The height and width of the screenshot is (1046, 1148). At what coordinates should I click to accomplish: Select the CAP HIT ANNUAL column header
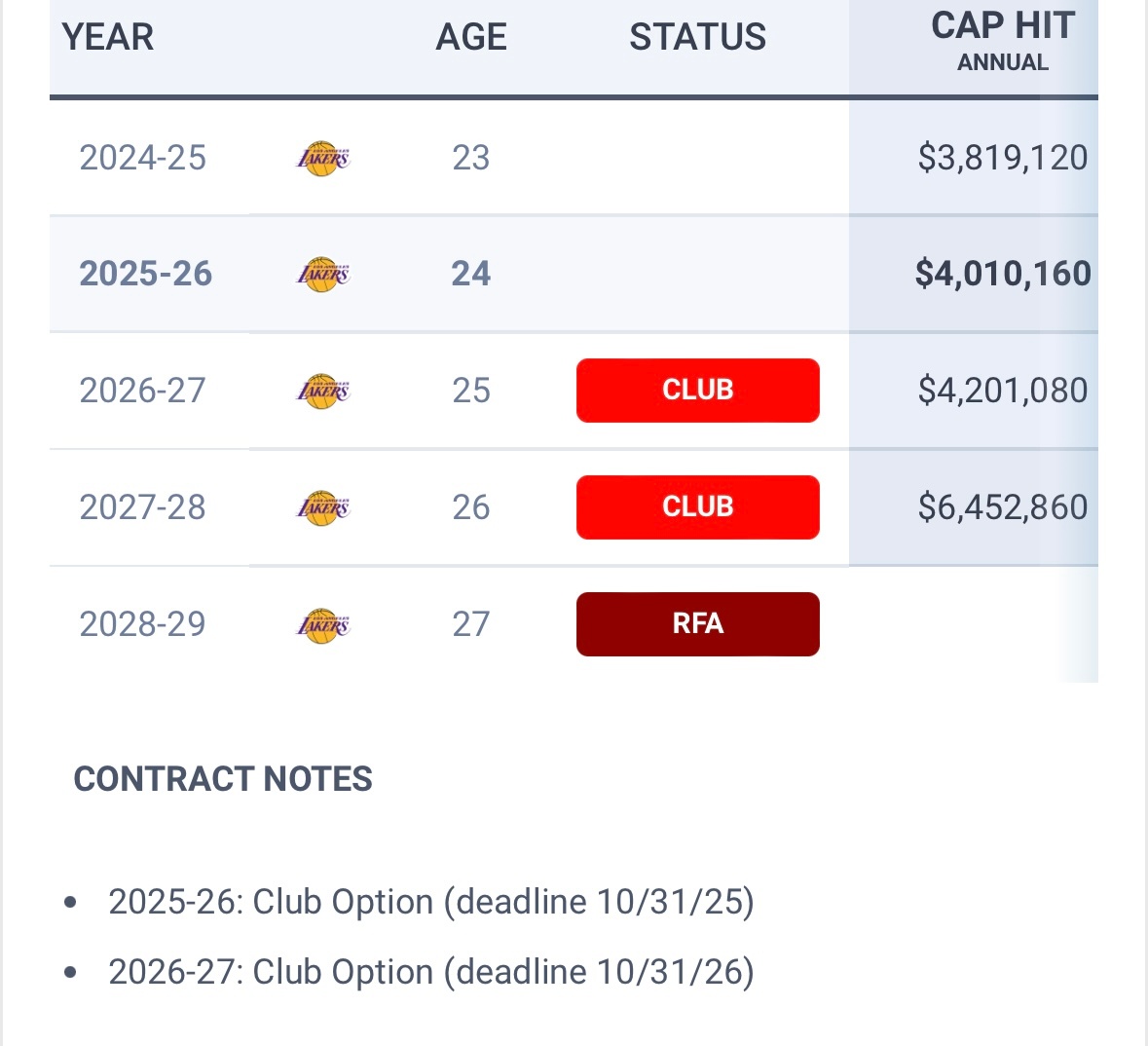(1002, 41)
